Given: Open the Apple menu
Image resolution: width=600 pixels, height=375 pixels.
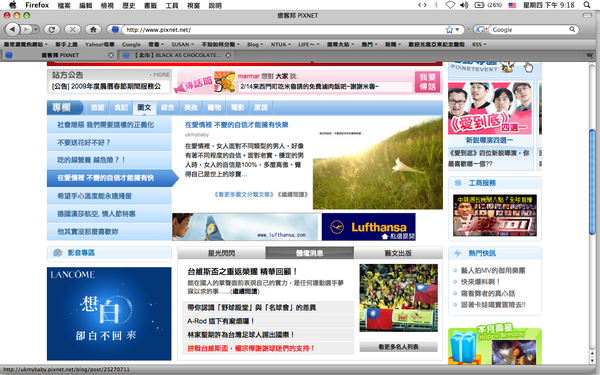Looking at the screenshot, I should click(13, 5).
